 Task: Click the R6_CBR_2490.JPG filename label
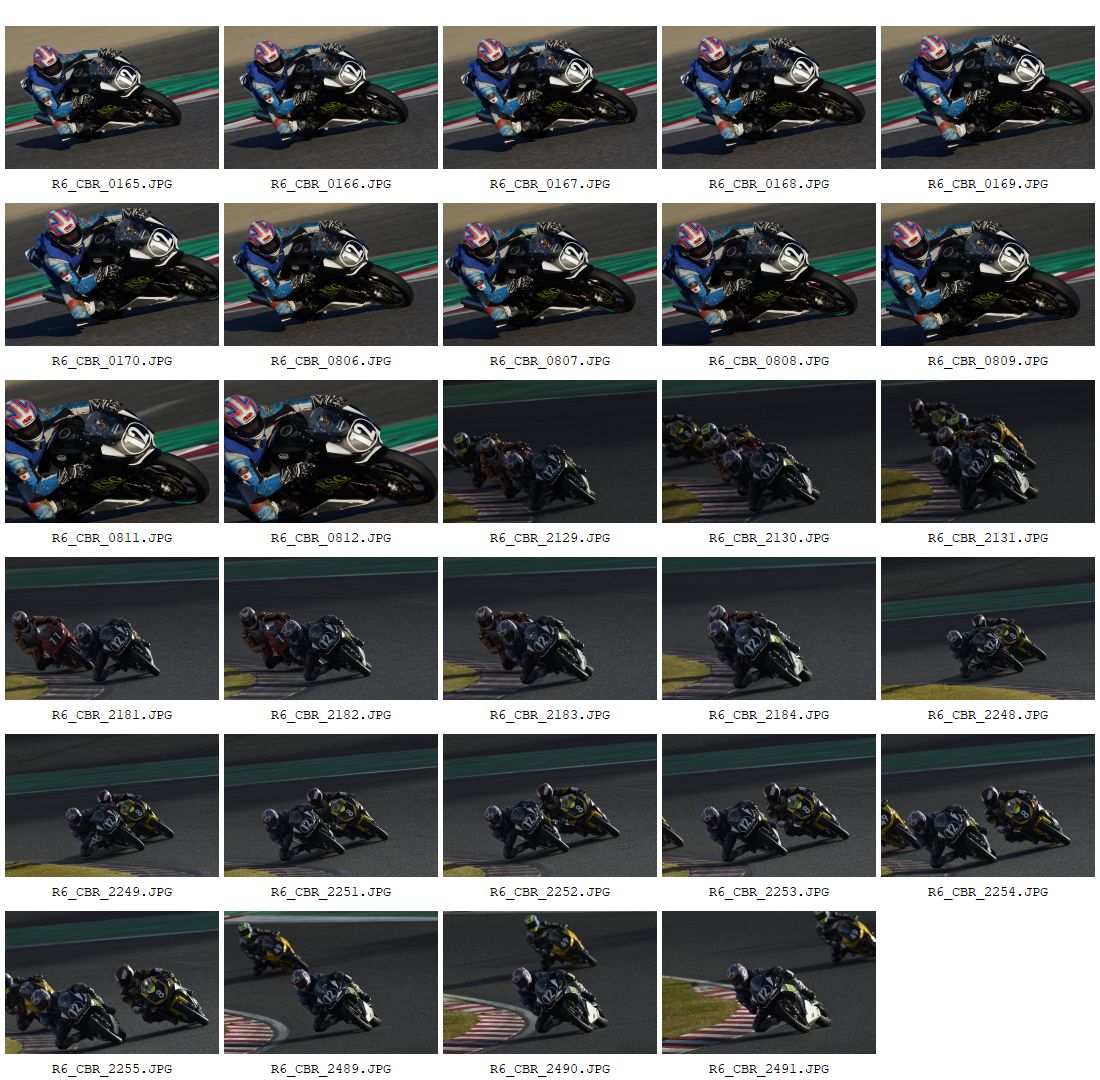pos(550,1069)
